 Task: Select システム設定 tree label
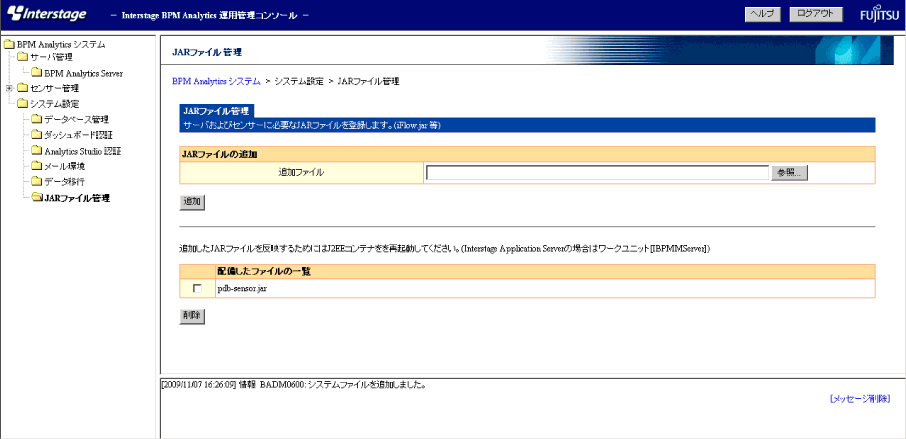coord(55,104)
